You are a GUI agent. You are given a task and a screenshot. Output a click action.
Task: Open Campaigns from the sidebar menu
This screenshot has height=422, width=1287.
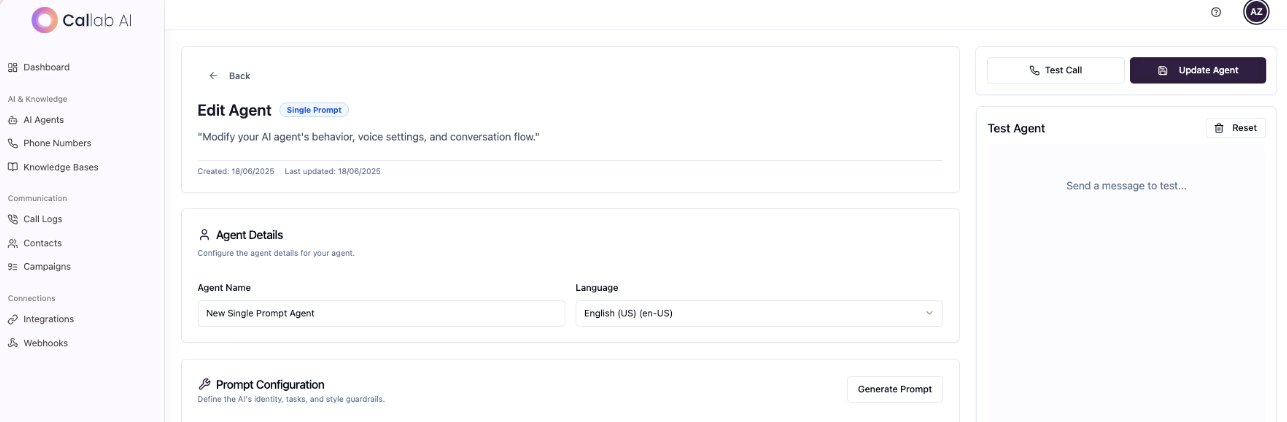(47, 267)
